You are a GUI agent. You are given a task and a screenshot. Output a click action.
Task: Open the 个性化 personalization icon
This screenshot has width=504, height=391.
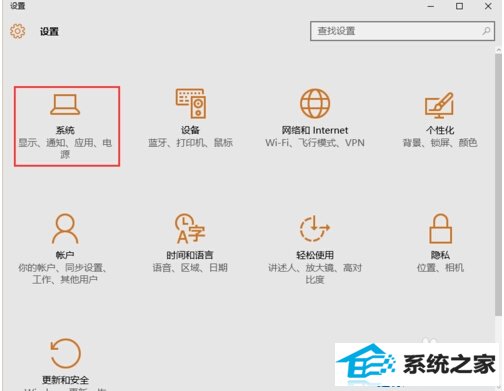[x=439, y=105]
